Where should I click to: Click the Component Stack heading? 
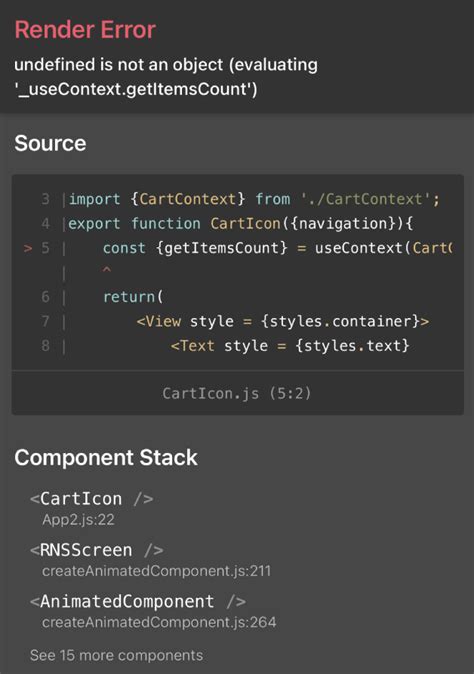tap(106, 457)
